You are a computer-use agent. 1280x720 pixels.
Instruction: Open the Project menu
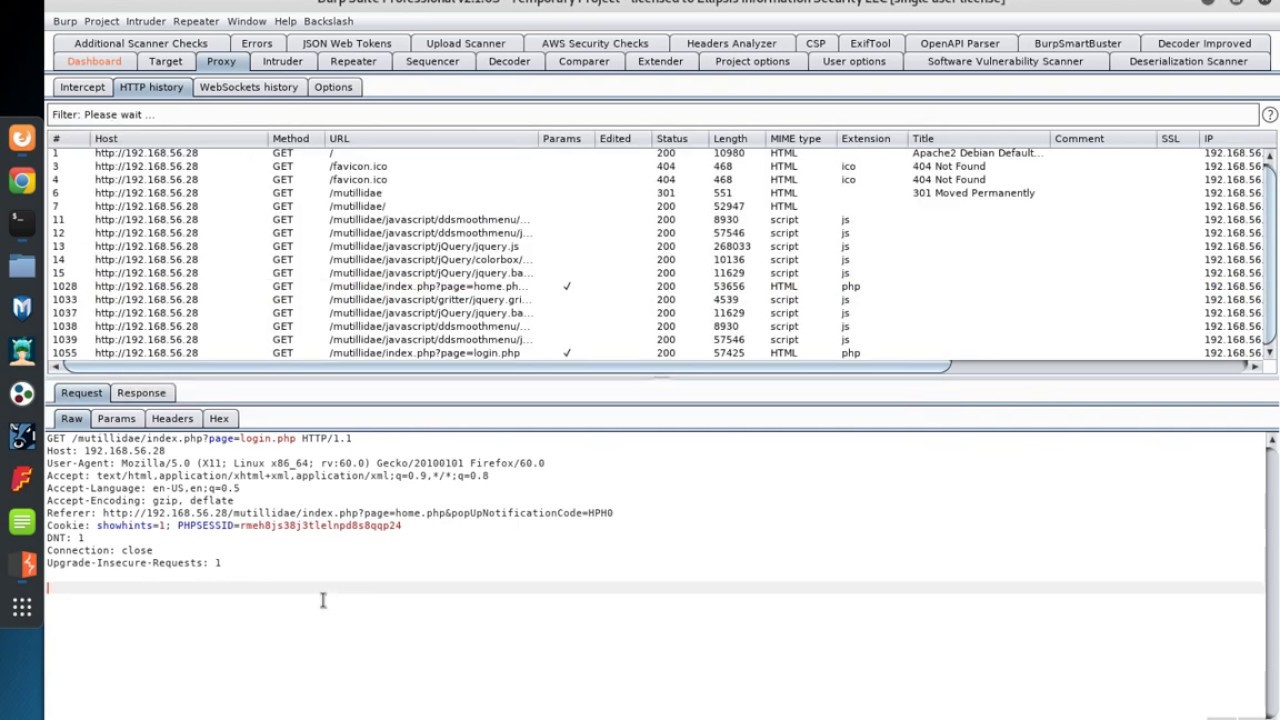click(101, 21)
